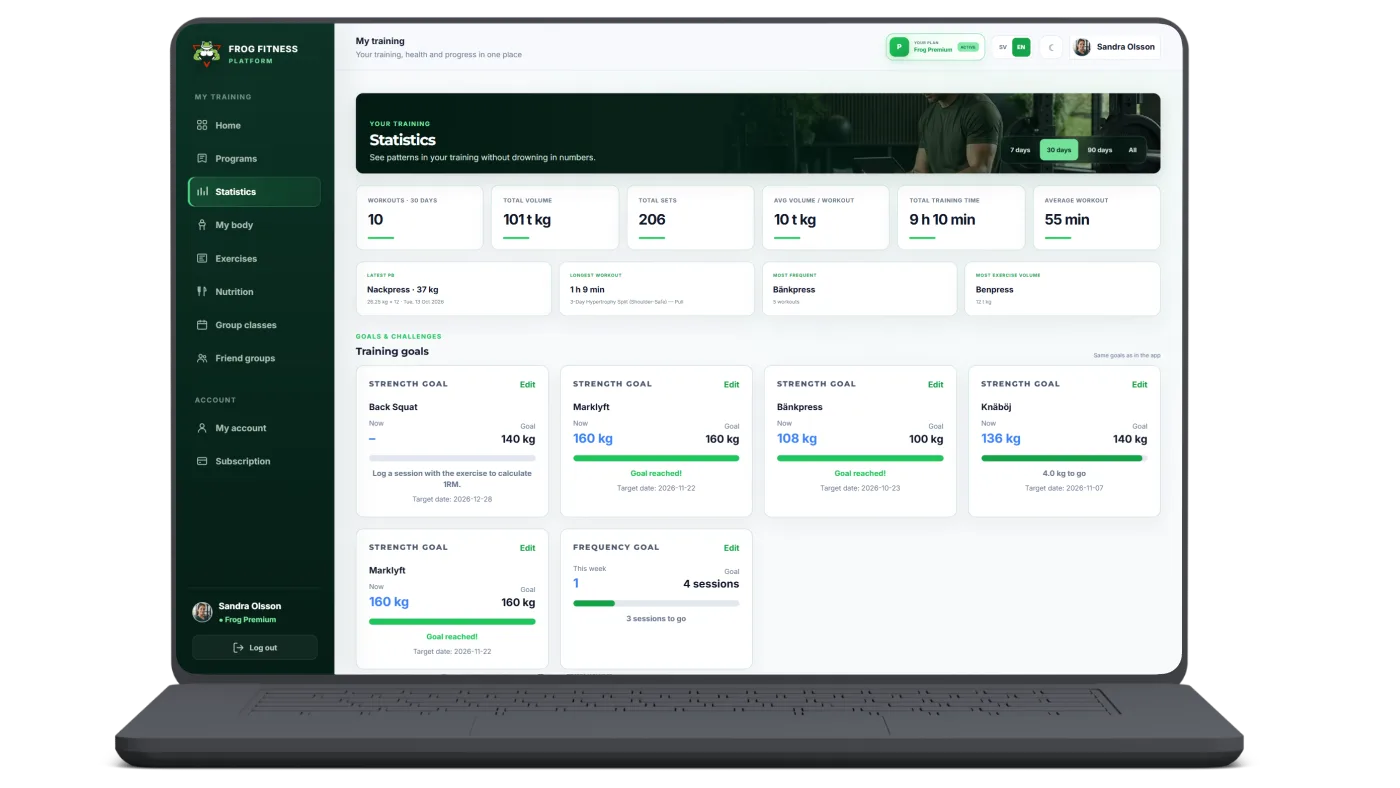1400x788 pixels.
Task: Click the profile photo above Log out
Action: pyautogui.click(x=202, y=612)
